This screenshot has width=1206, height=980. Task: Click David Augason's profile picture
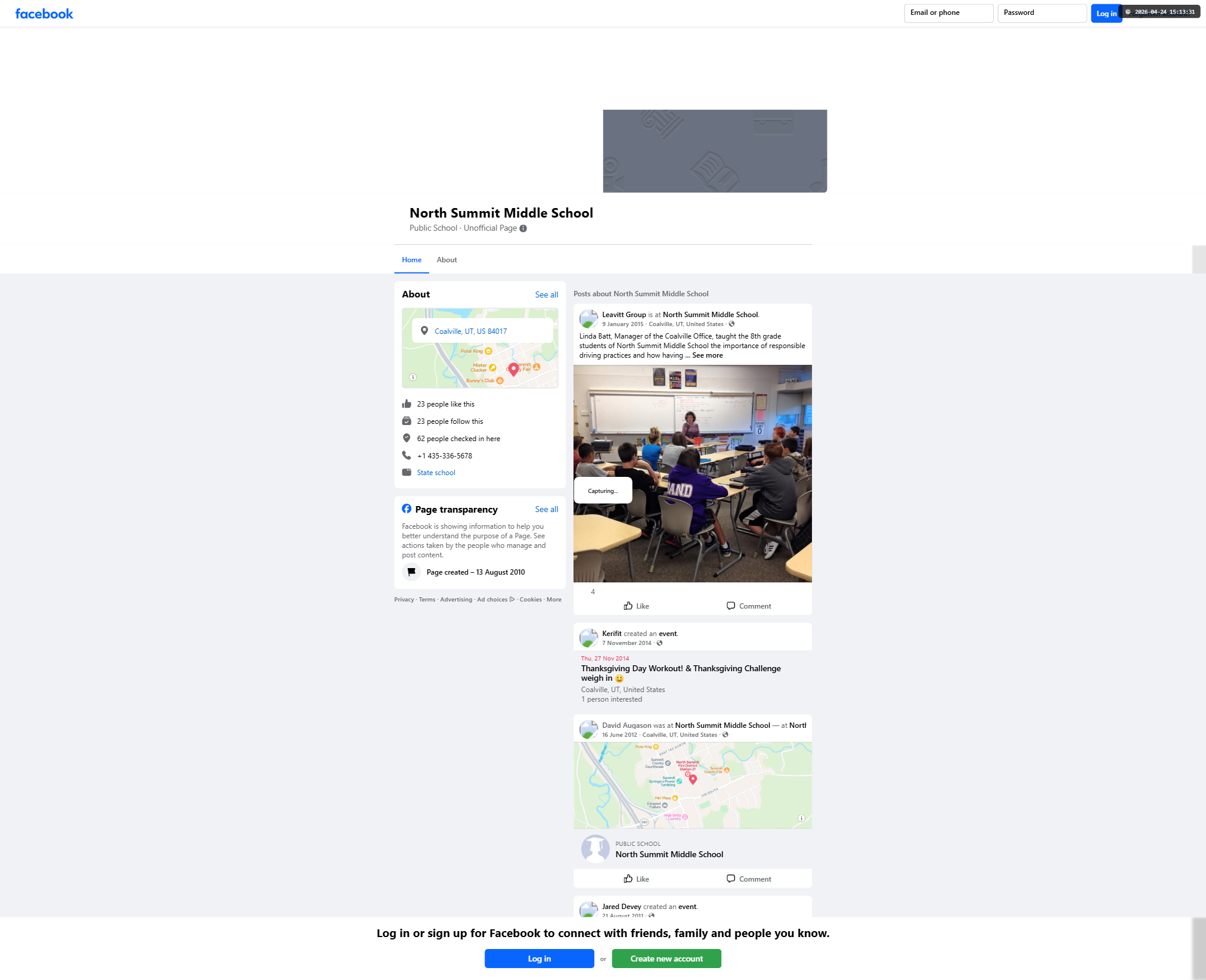pos(589,730)
